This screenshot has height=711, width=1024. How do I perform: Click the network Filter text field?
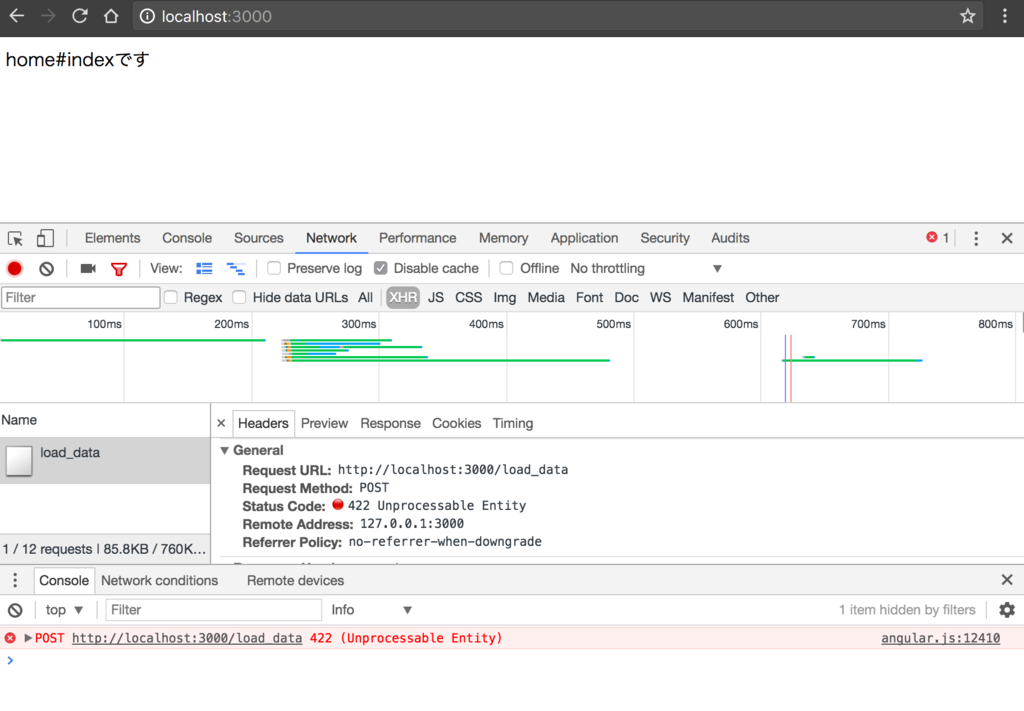coord(80,298)
